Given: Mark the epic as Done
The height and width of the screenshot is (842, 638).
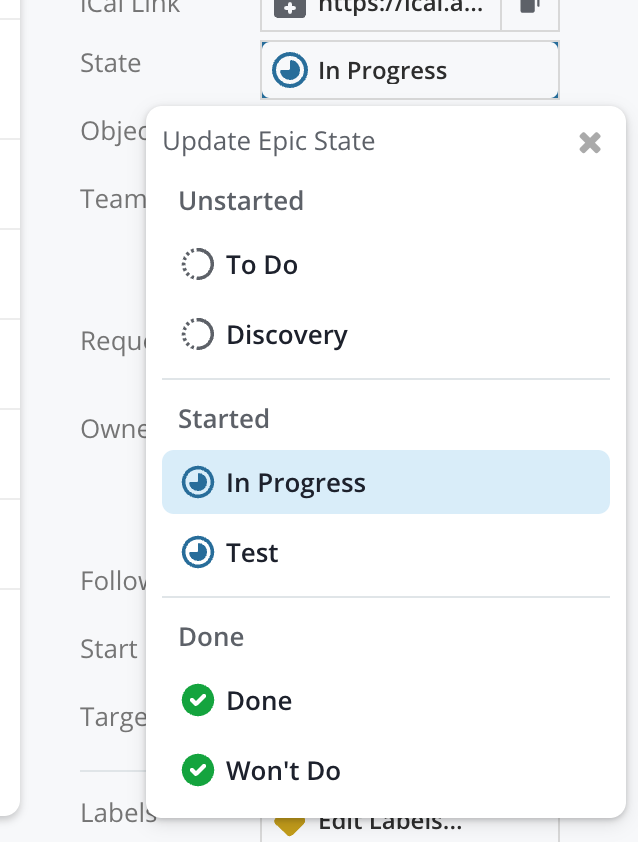Looking at the screenshot, I should [x=386, y=701].
